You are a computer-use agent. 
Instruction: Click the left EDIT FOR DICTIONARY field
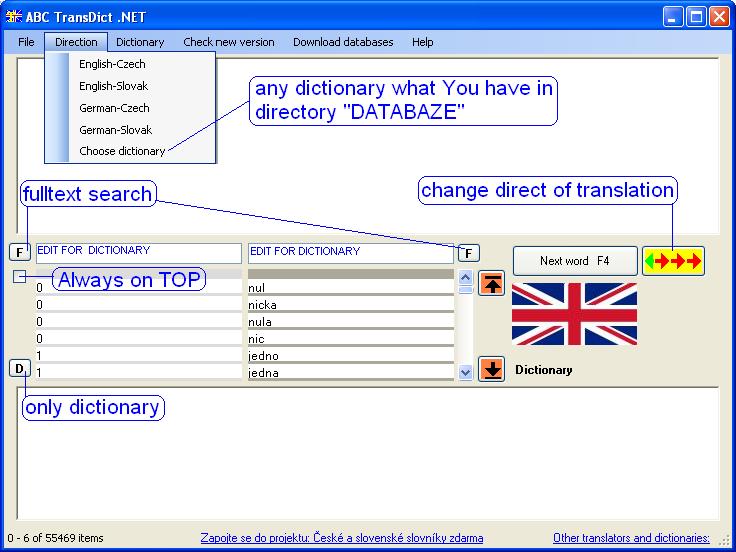138,253
